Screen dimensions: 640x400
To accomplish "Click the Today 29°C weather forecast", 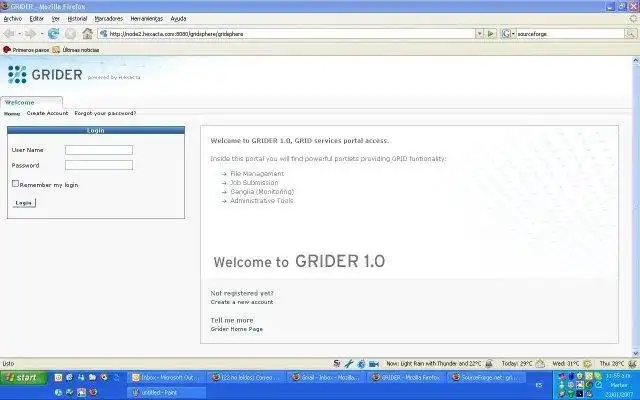I will pyautogui.click(x=523, y=363).
